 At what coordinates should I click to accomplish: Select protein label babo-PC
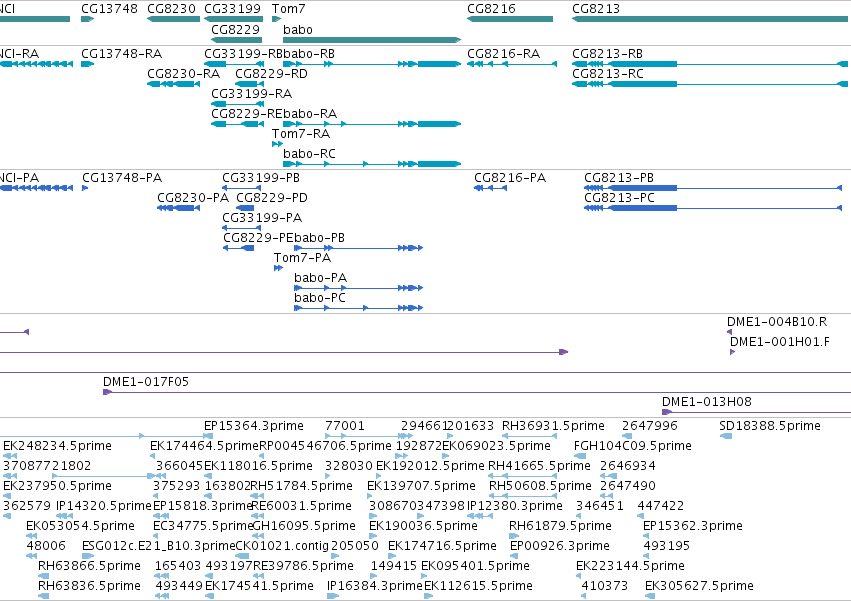[x=320, y=298]
